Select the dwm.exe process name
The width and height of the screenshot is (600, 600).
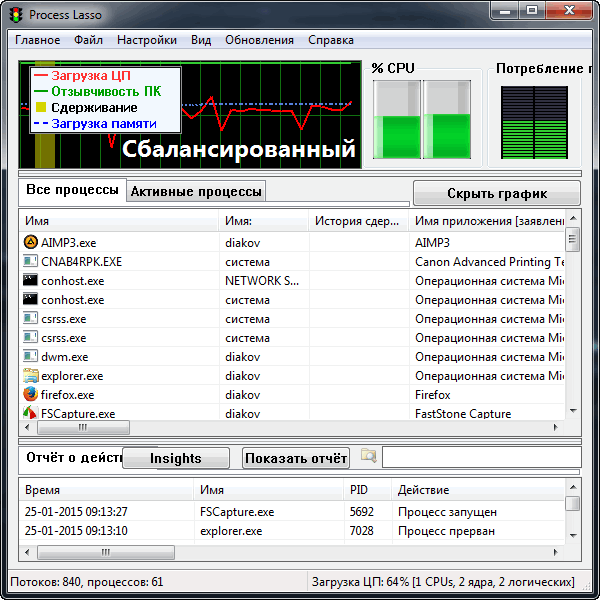pos(65,357)
